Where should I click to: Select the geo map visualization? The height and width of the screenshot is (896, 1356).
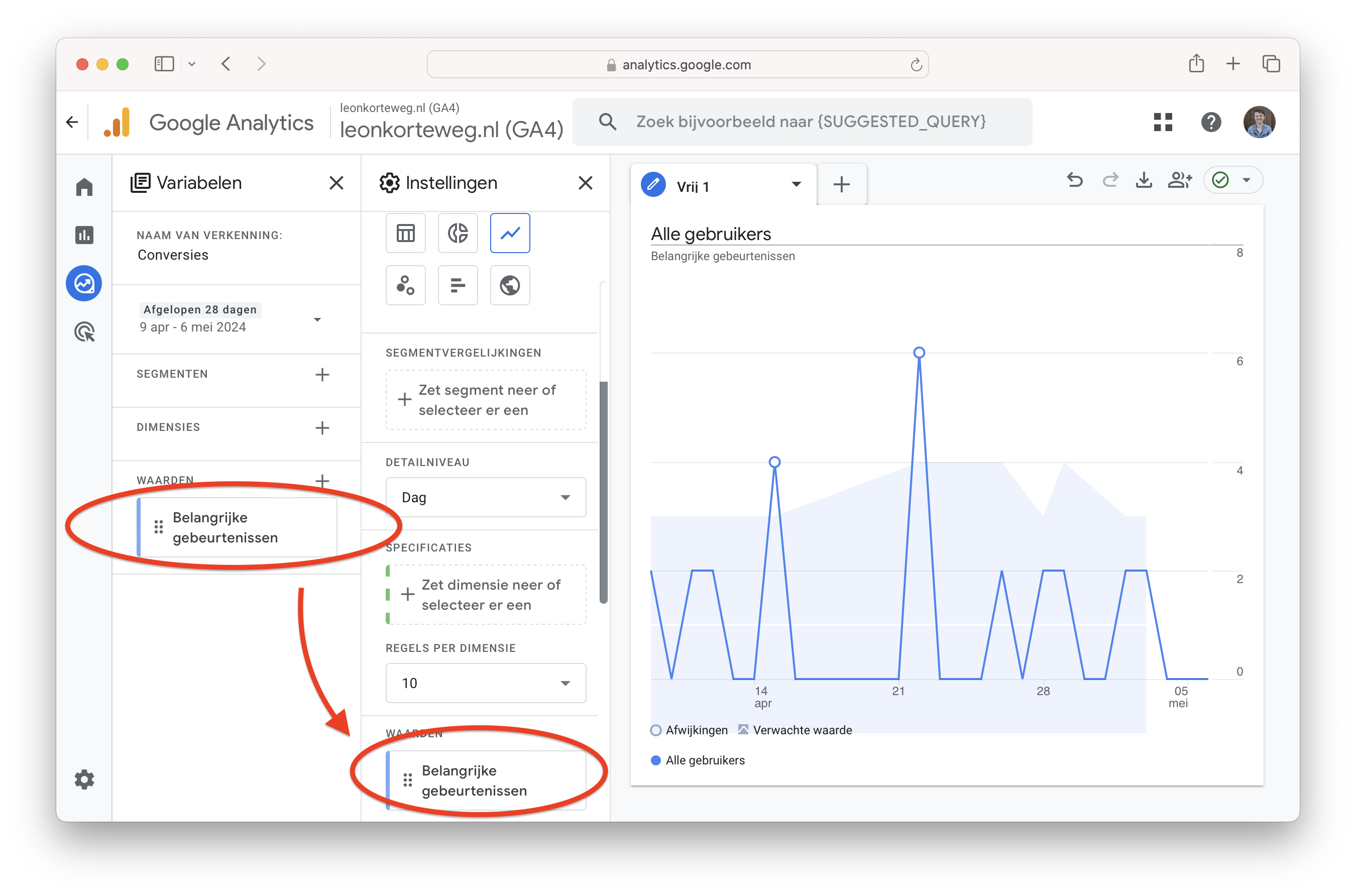coord(510,285)
